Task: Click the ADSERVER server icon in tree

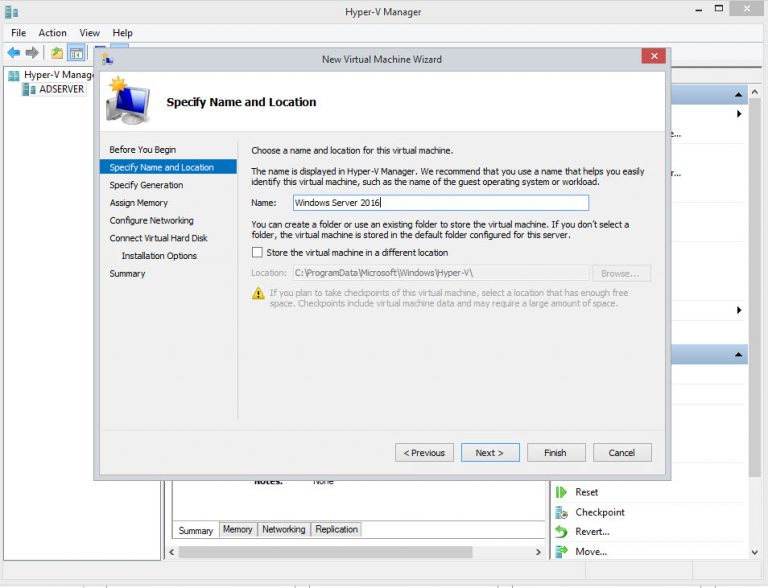Action: point(29,89)
